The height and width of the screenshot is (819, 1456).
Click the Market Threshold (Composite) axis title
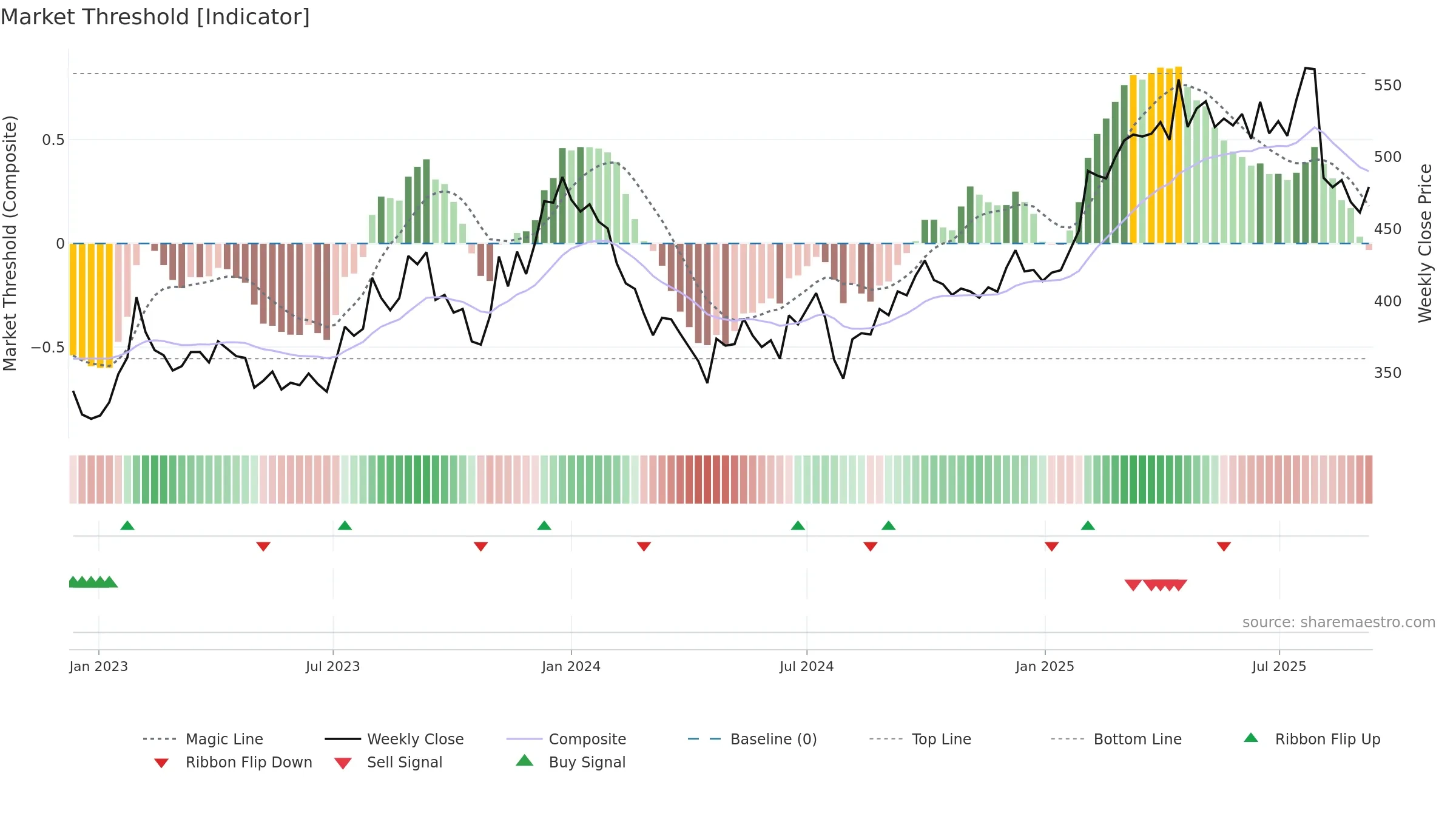10,243
